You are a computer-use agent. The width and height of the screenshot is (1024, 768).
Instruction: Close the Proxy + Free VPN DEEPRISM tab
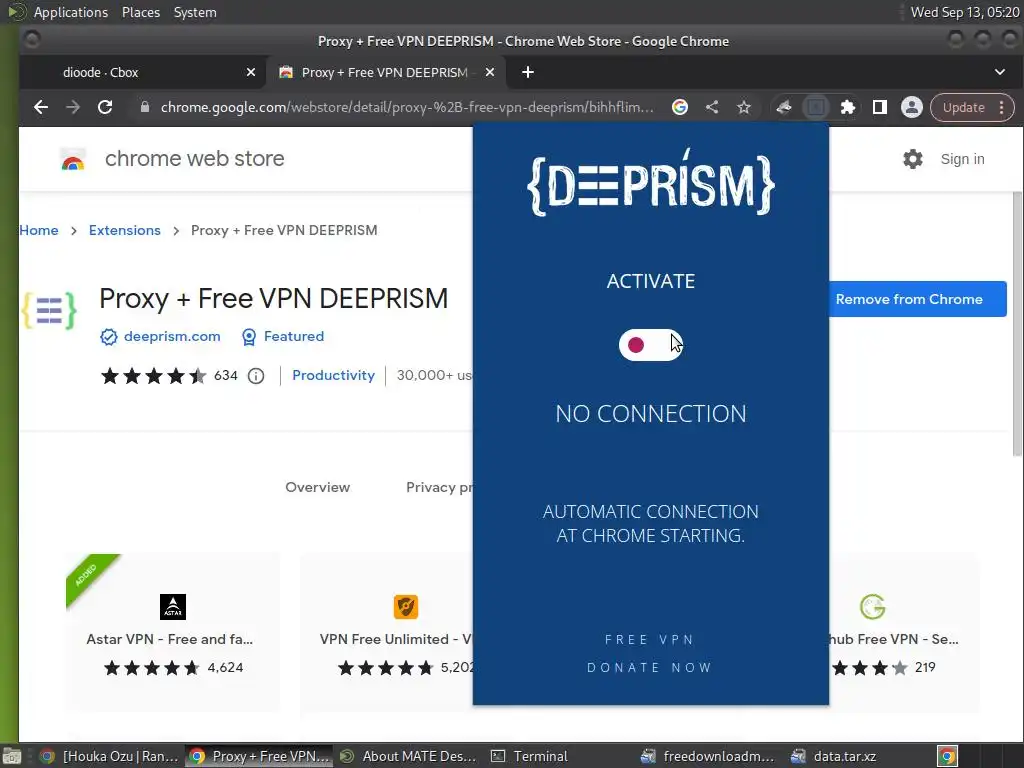490,72
